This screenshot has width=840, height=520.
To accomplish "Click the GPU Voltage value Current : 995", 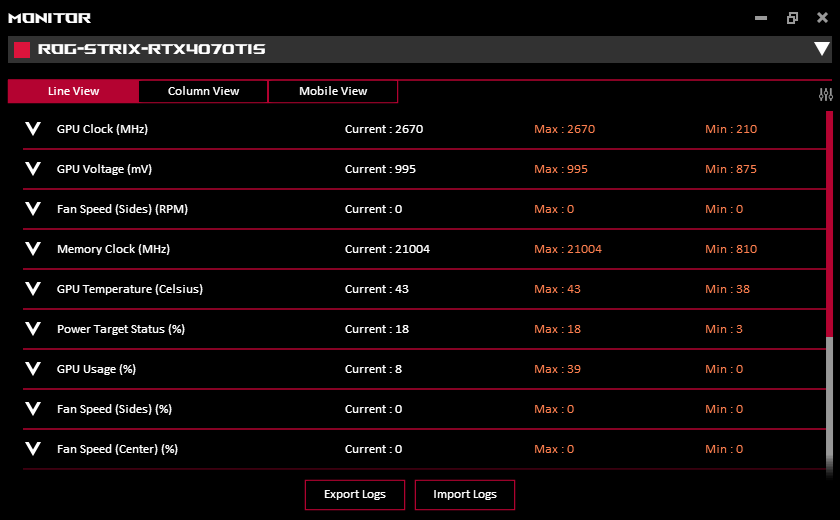I will pyautogui.click(x=380, y=169).
